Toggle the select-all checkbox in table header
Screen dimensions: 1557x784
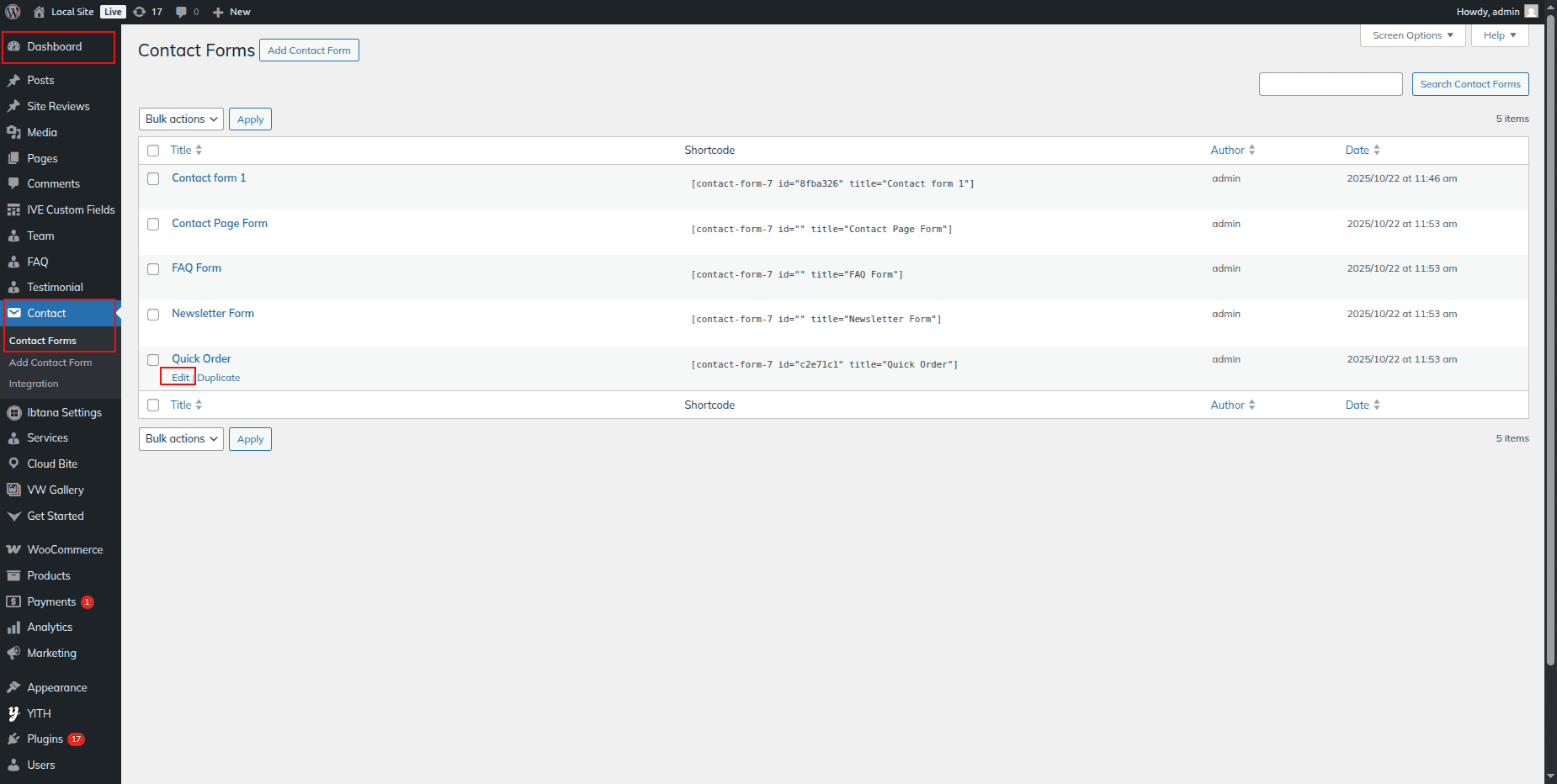[x=153, y=151]
